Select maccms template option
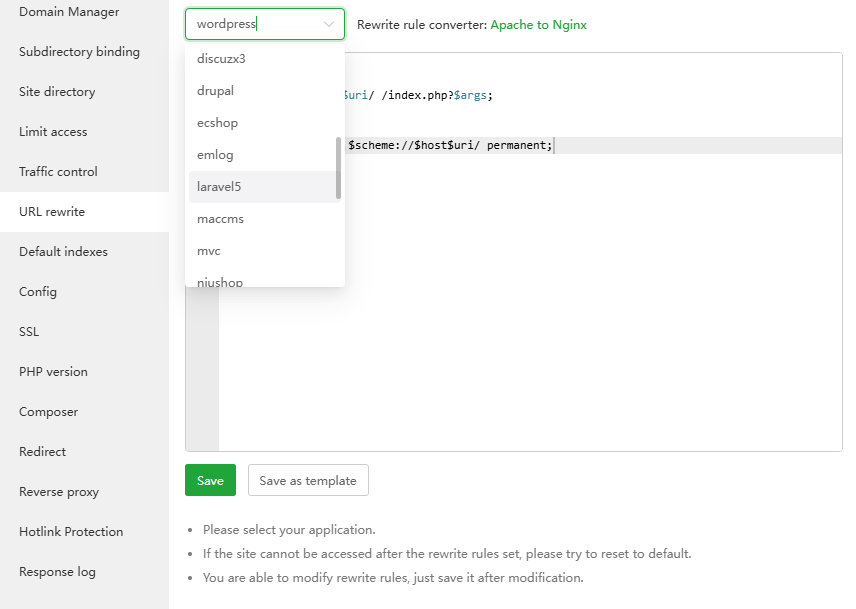This screenshot has width=856, height=609. (221, 219)
